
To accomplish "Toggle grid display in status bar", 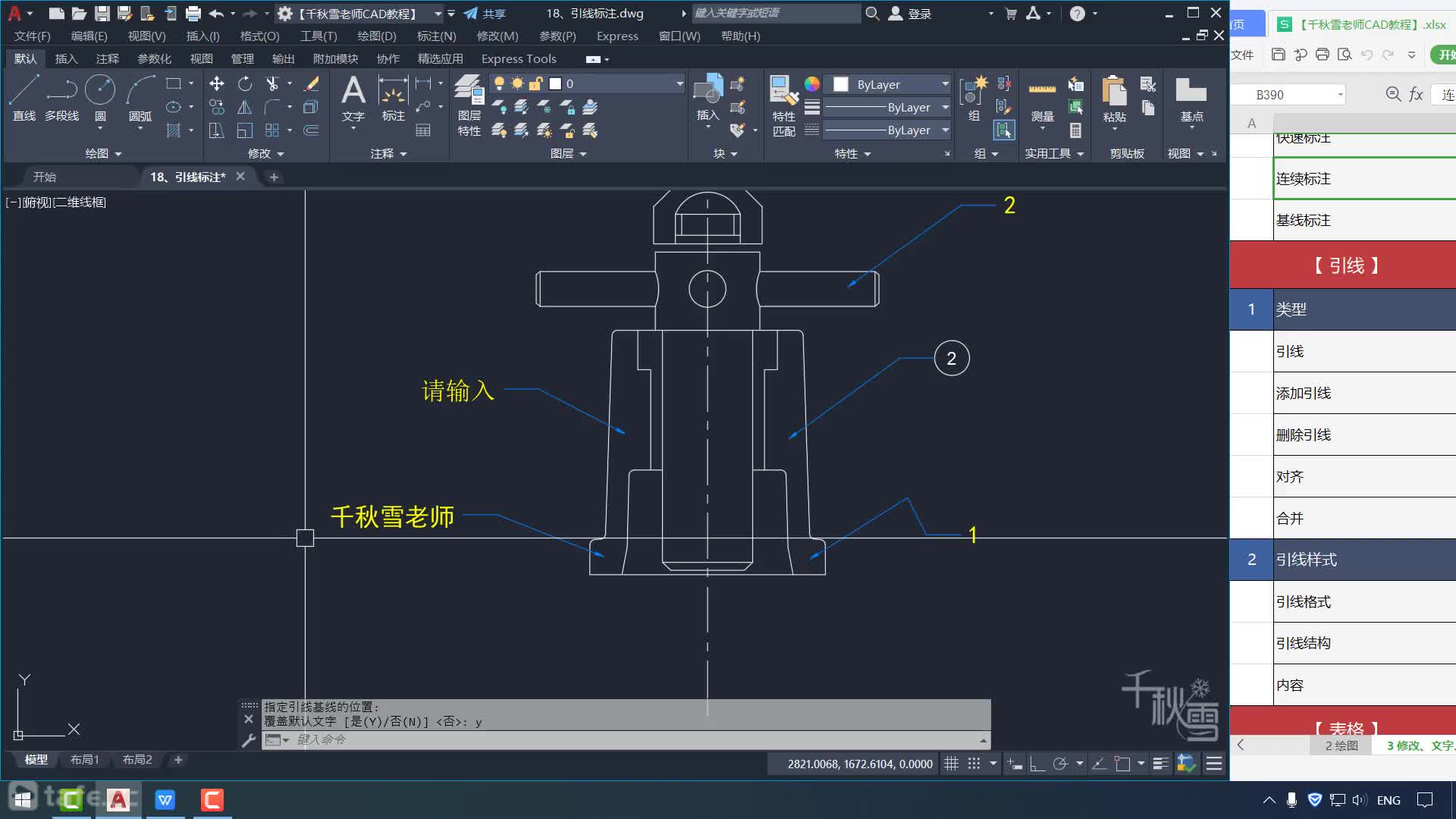I will [x=951, y=764].
